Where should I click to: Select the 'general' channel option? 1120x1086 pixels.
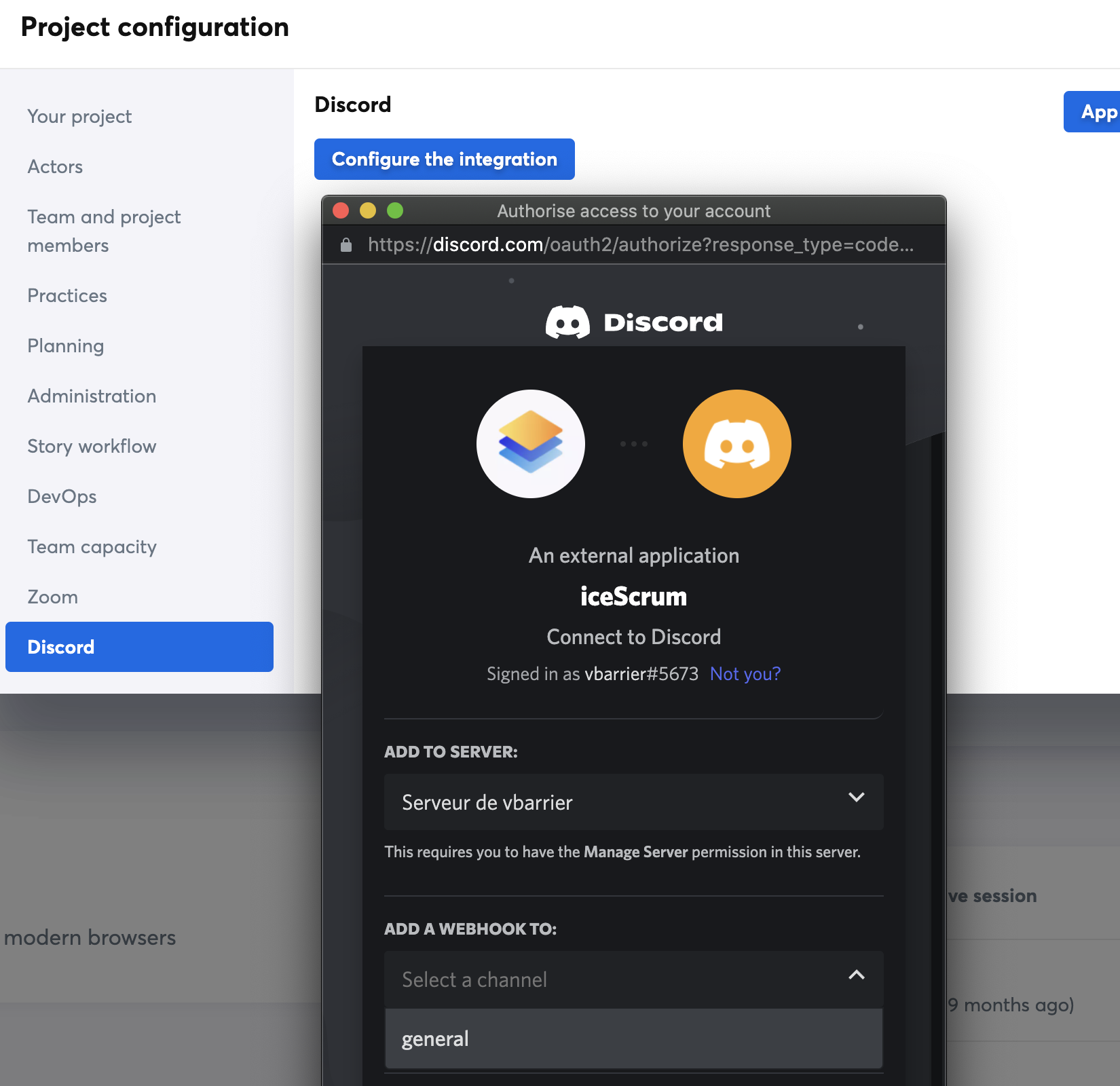[435, 1038]
